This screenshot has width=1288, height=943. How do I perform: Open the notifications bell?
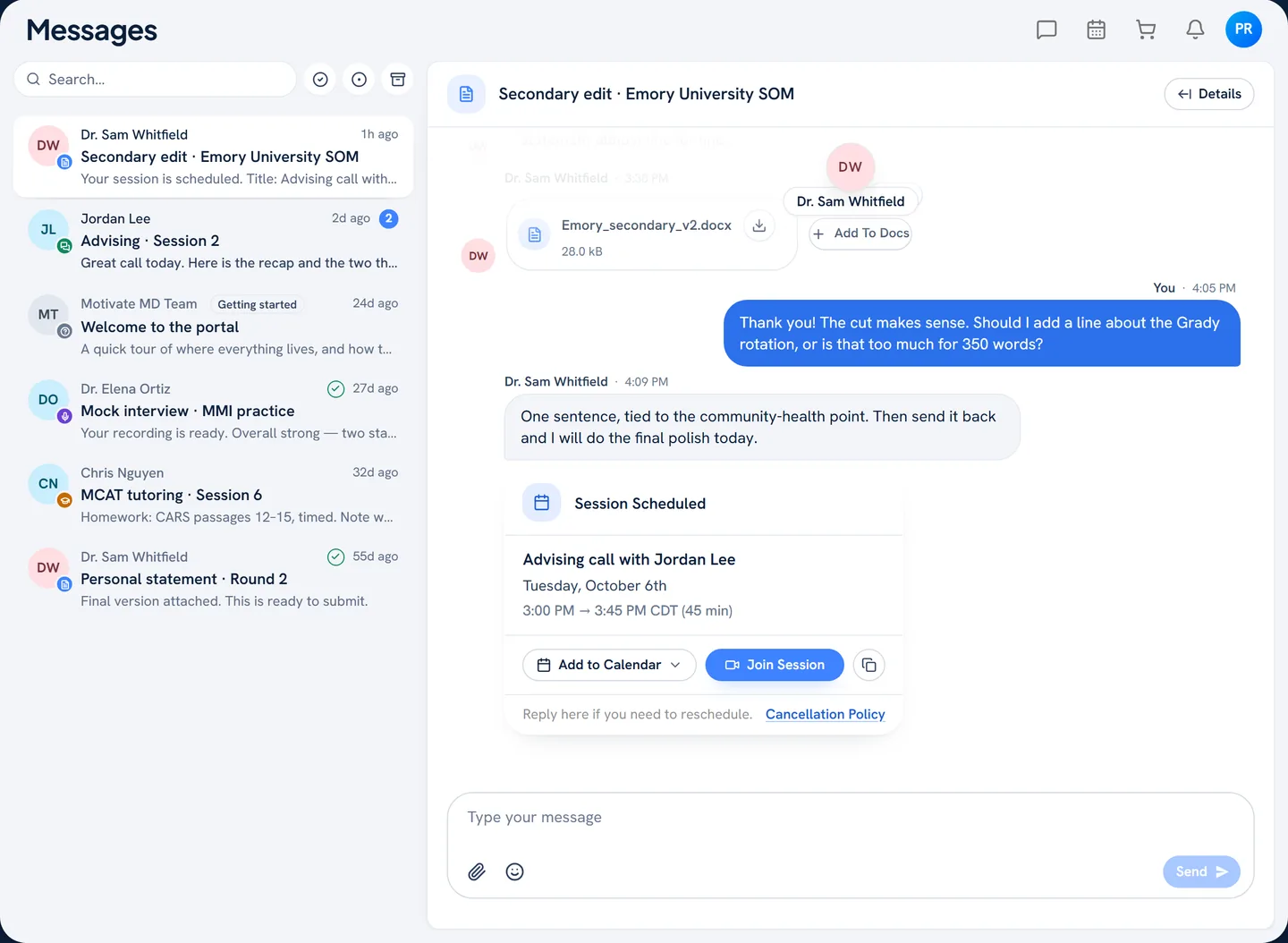click(x=1195, y=30)
